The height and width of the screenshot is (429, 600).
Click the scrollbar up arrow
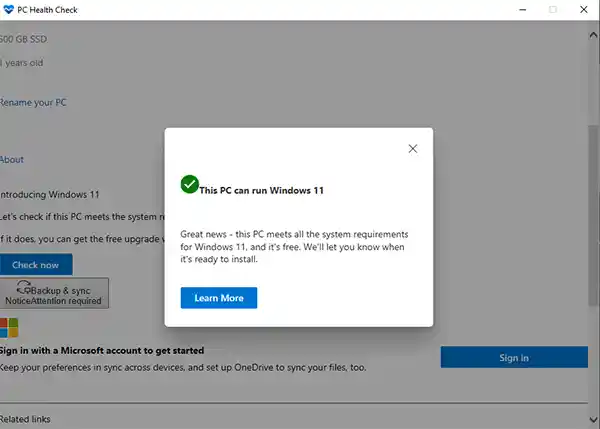[x=593, y=35]
